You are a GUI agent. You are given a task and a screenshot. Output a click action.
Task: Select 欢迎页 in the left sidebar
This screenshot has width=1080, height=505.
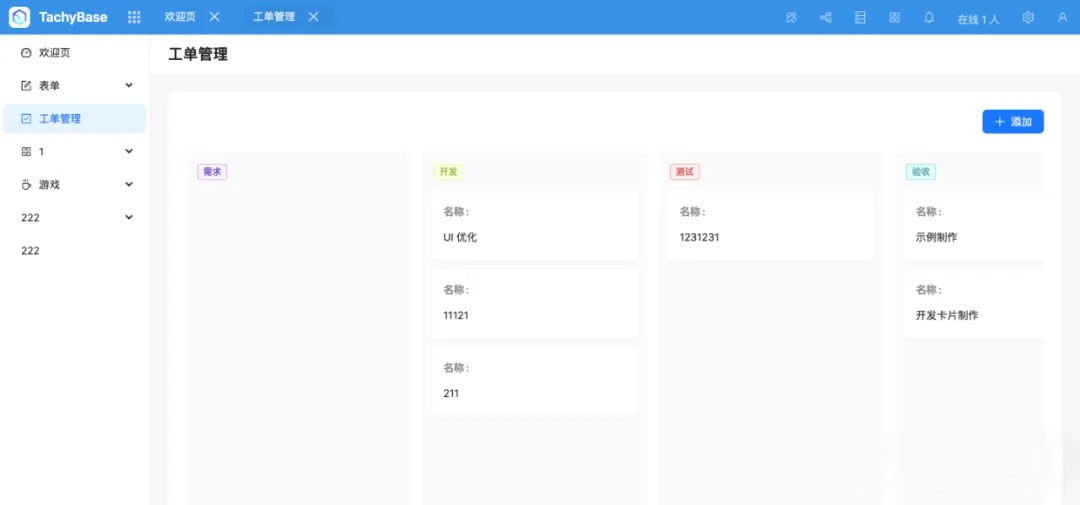tap(54, 53)
